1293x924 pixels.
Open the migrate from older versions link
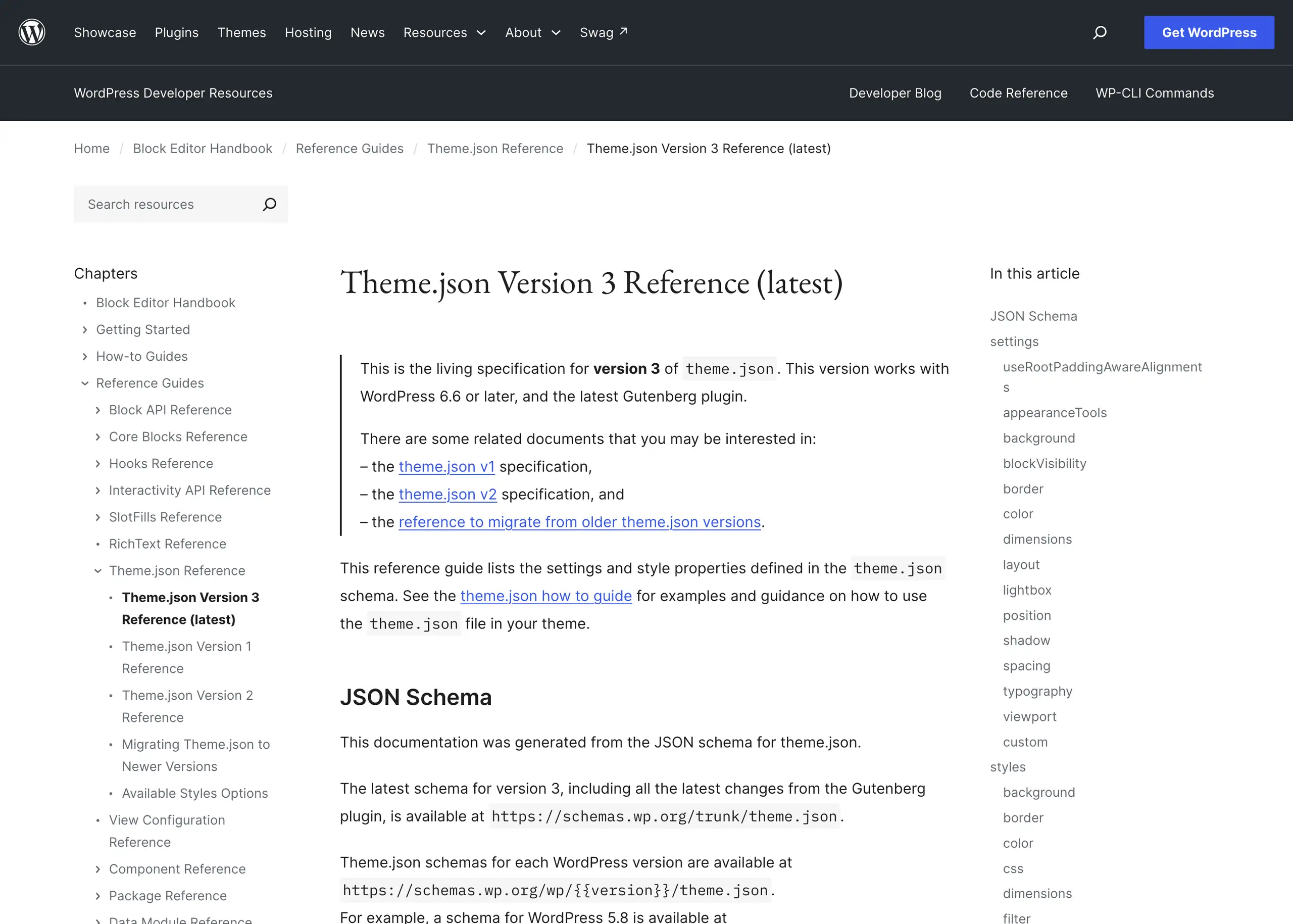click(x=580, y=522)
